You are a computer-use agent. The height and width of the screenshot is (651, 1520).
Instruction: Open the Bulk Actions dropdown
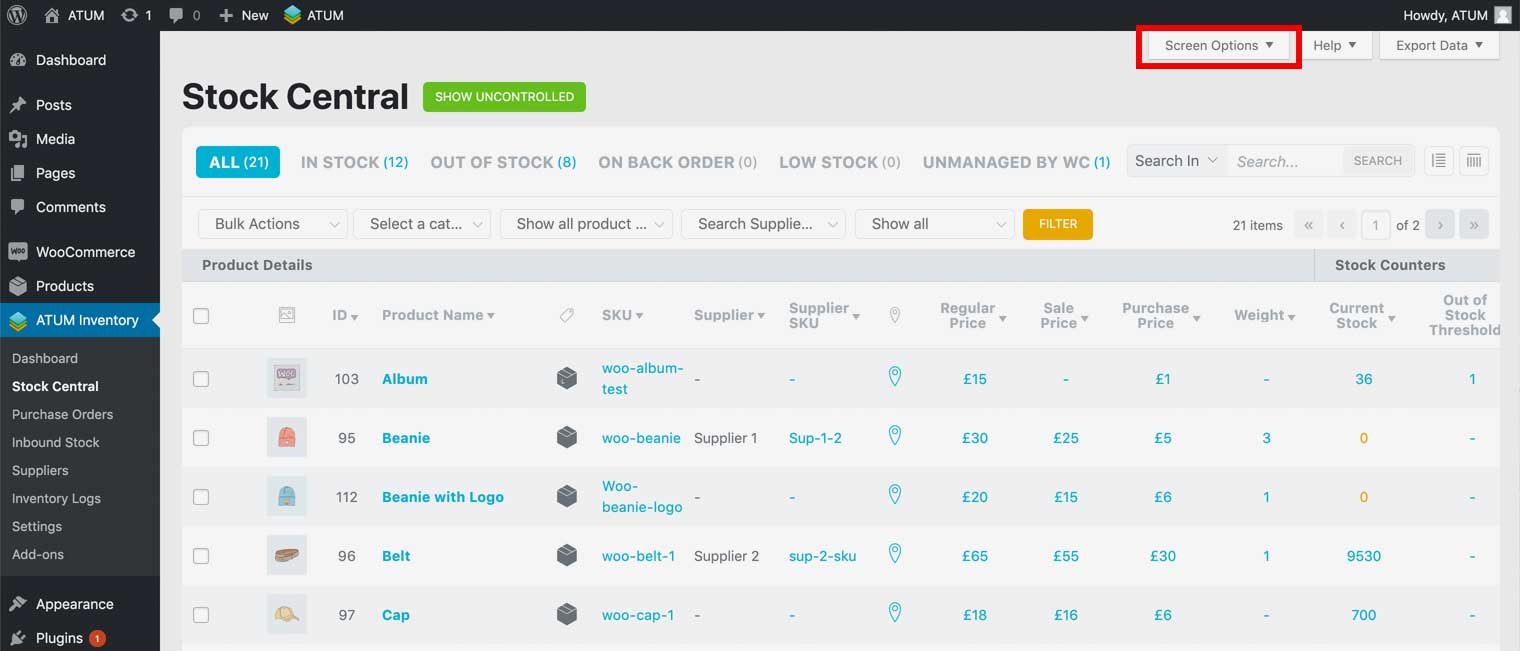point(273,224)
